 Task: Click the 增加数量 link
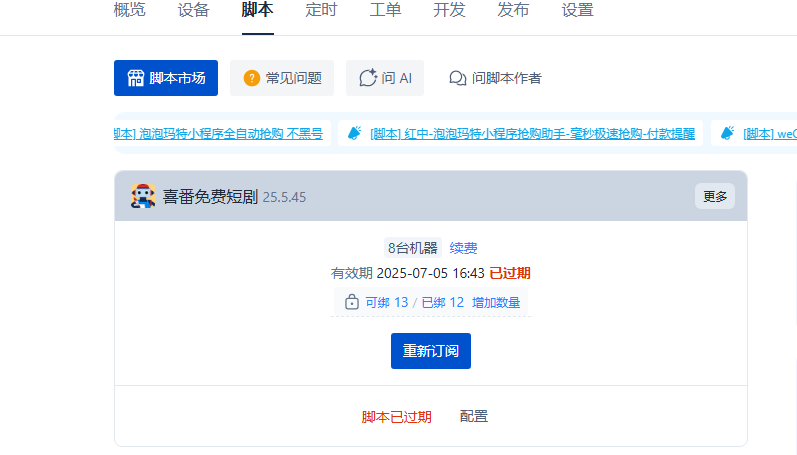pos(496,302)
